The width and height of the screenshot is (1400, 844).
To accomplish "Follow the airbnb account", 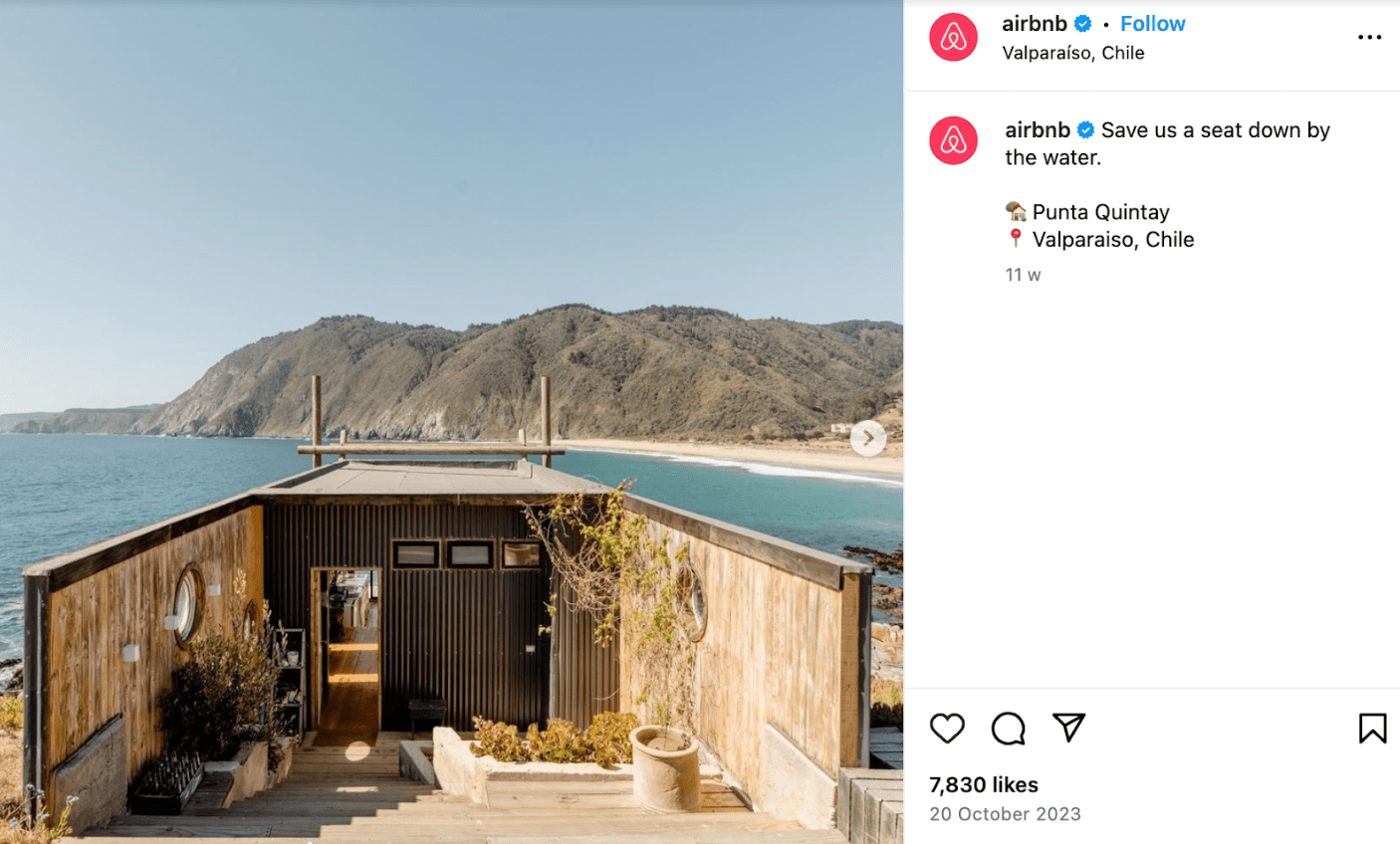I will (1152, 24).
